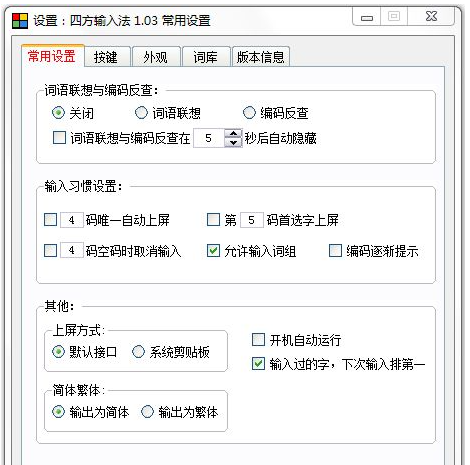Enable 秒后自动隐藏 checkbox
470x465 pixels.
[x=59, y=138]
